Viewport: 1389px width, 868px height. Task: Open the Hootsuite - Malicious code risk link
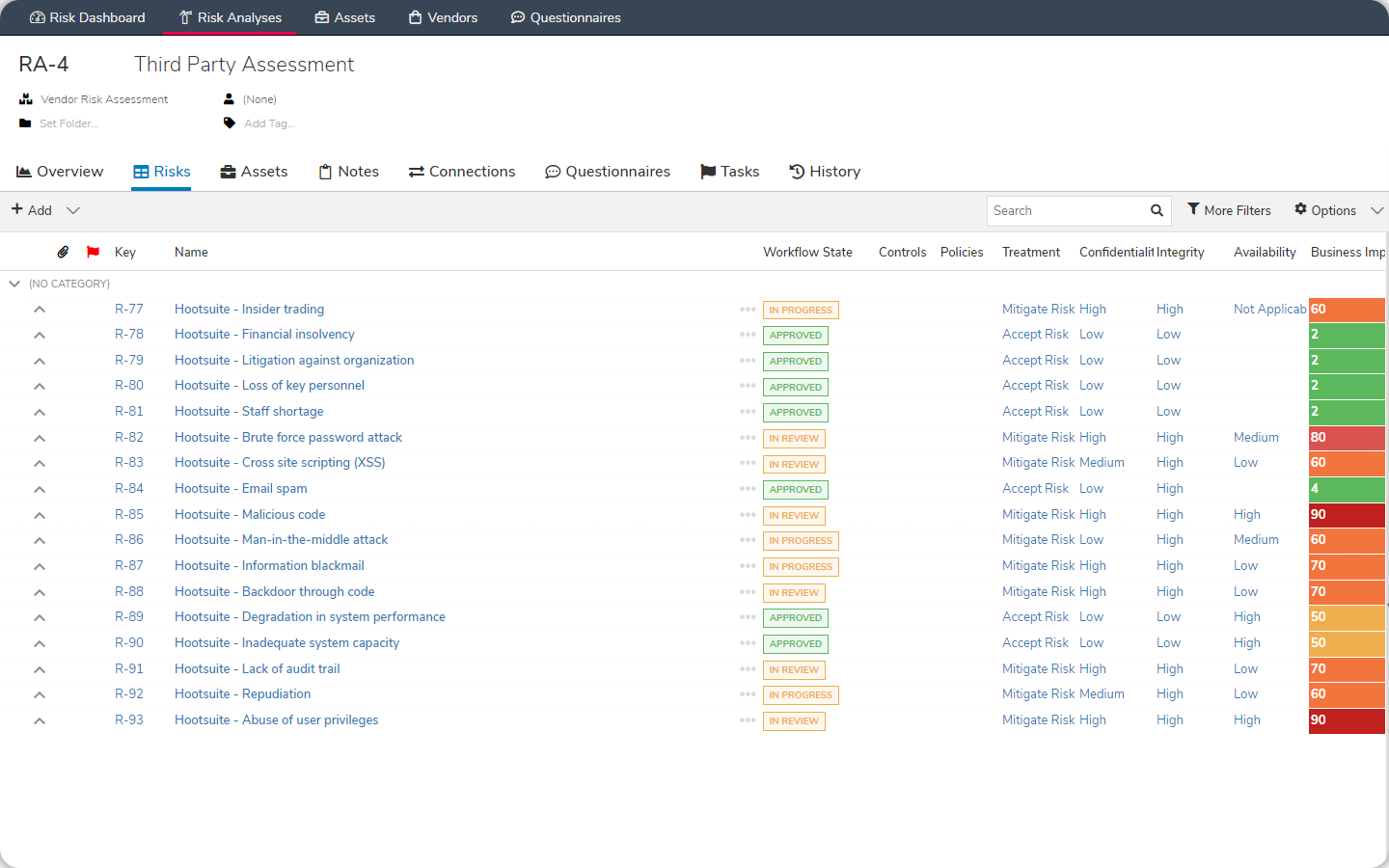250,514
